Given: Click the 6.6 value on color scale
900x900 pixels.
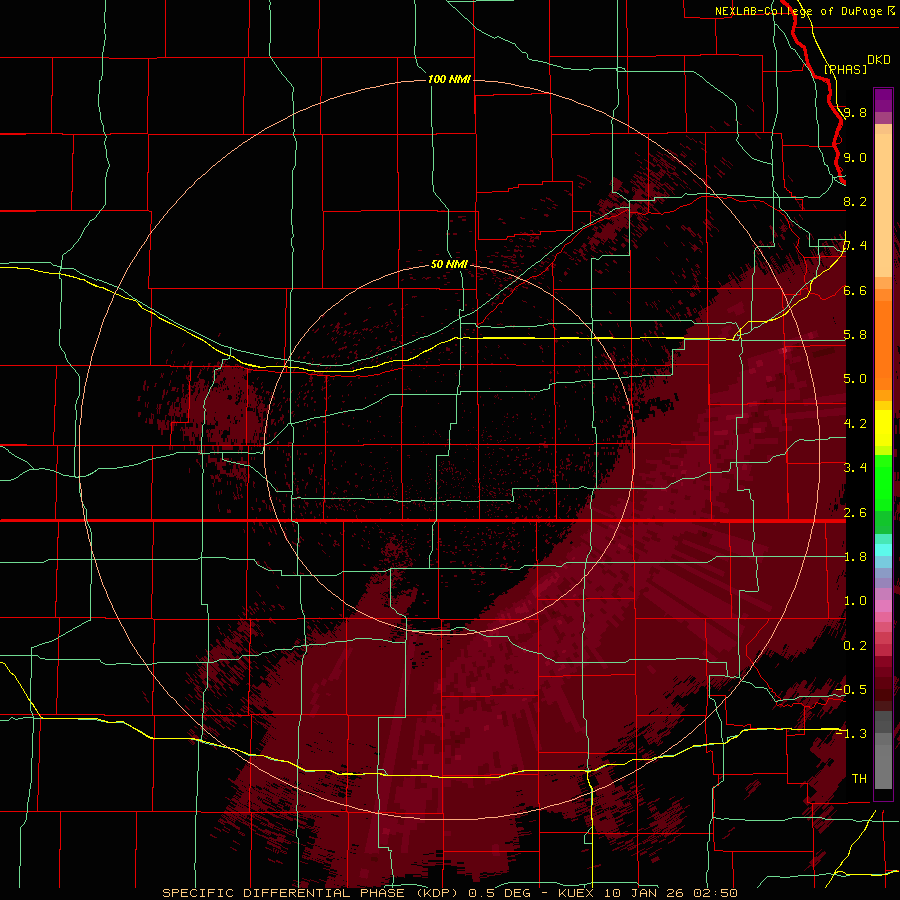Looking at the screenshot, I should click(855, 290).
